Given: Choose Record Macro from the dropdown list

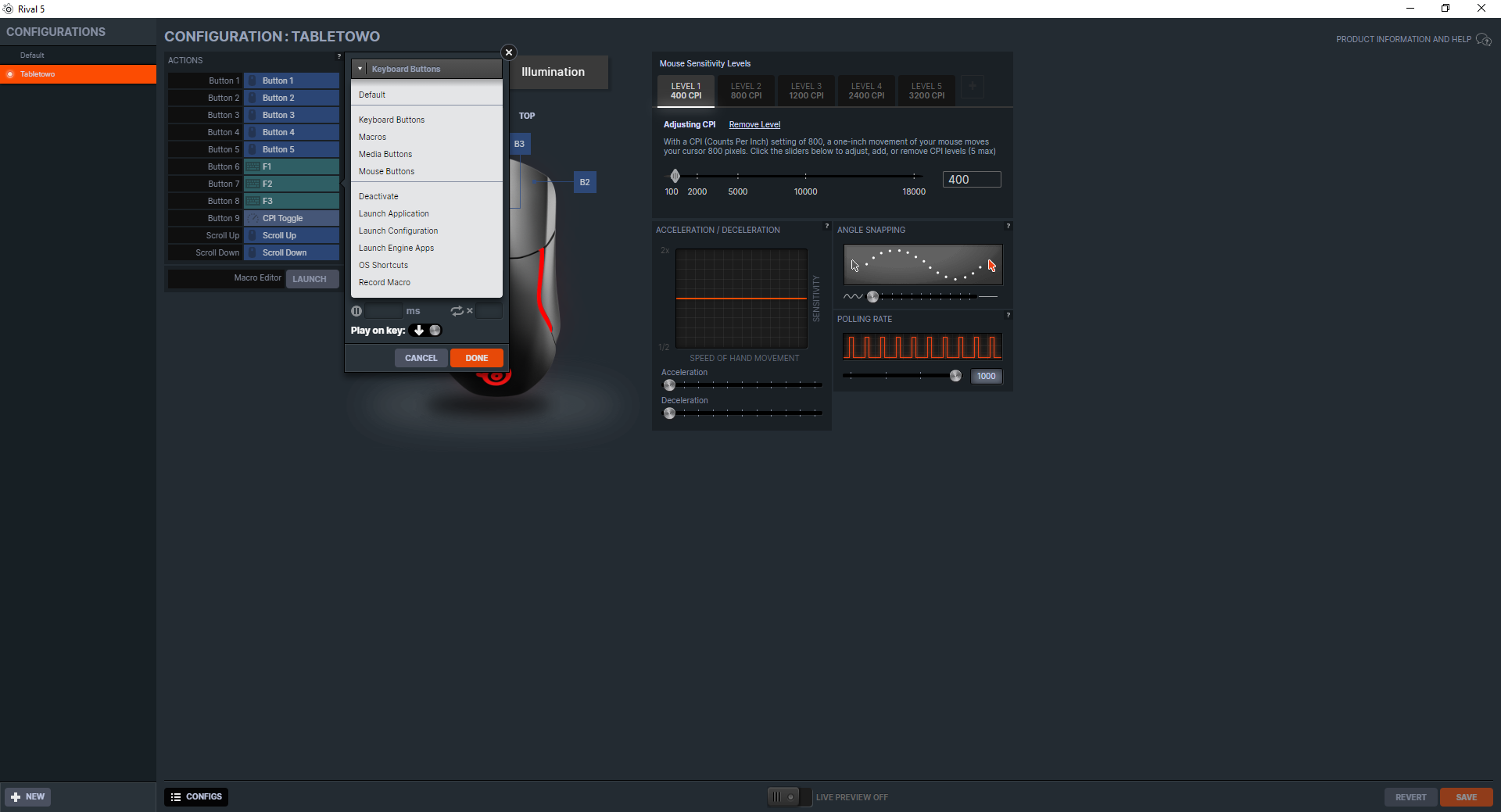Looking at the screenshot, I should [x=427, y=282].
